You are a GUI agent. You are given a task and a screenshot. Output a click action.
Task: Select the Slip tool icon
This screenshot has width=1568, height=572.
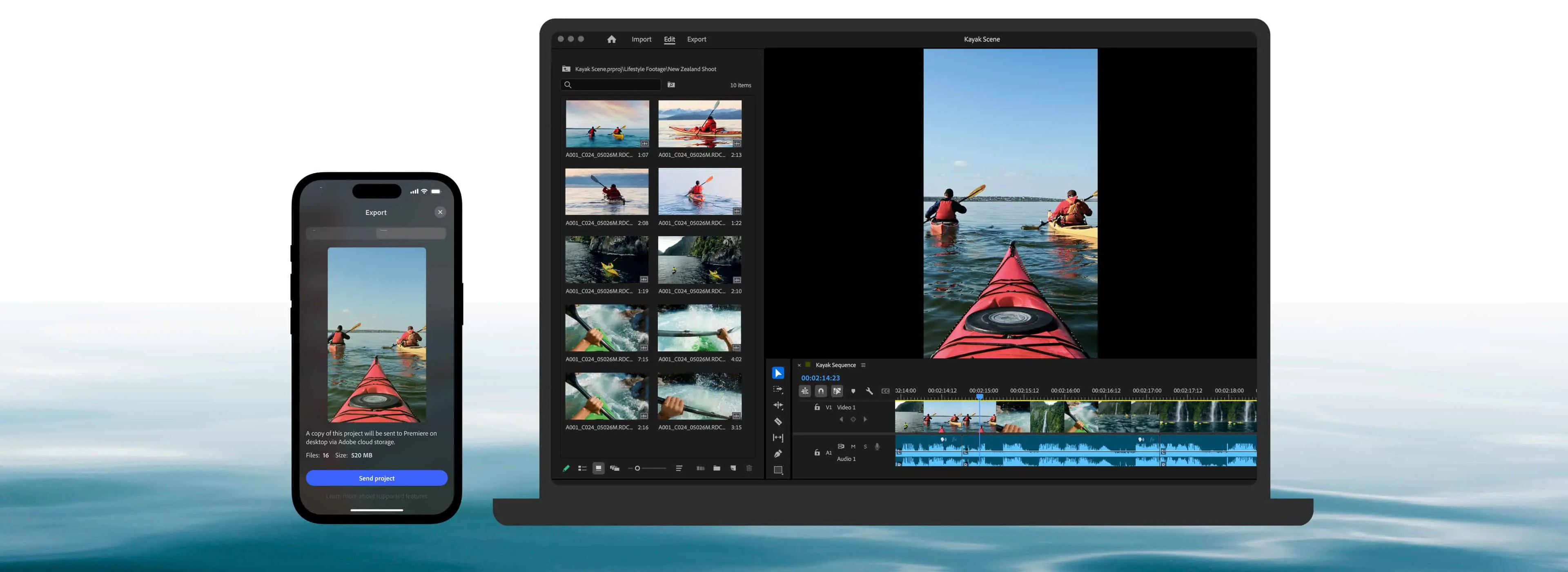777,438
